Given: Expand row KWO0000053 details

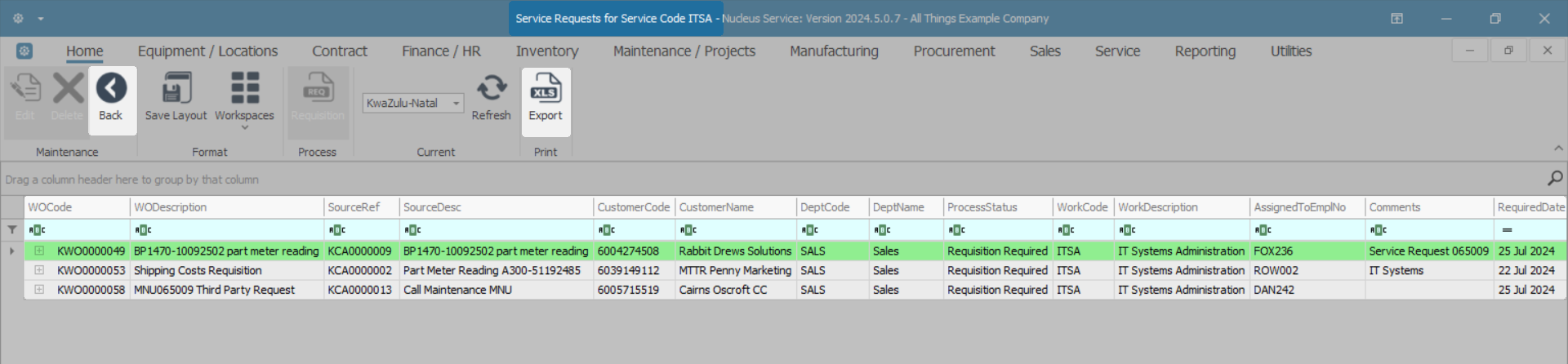Looking at the screenshot, I should point(39,270).
